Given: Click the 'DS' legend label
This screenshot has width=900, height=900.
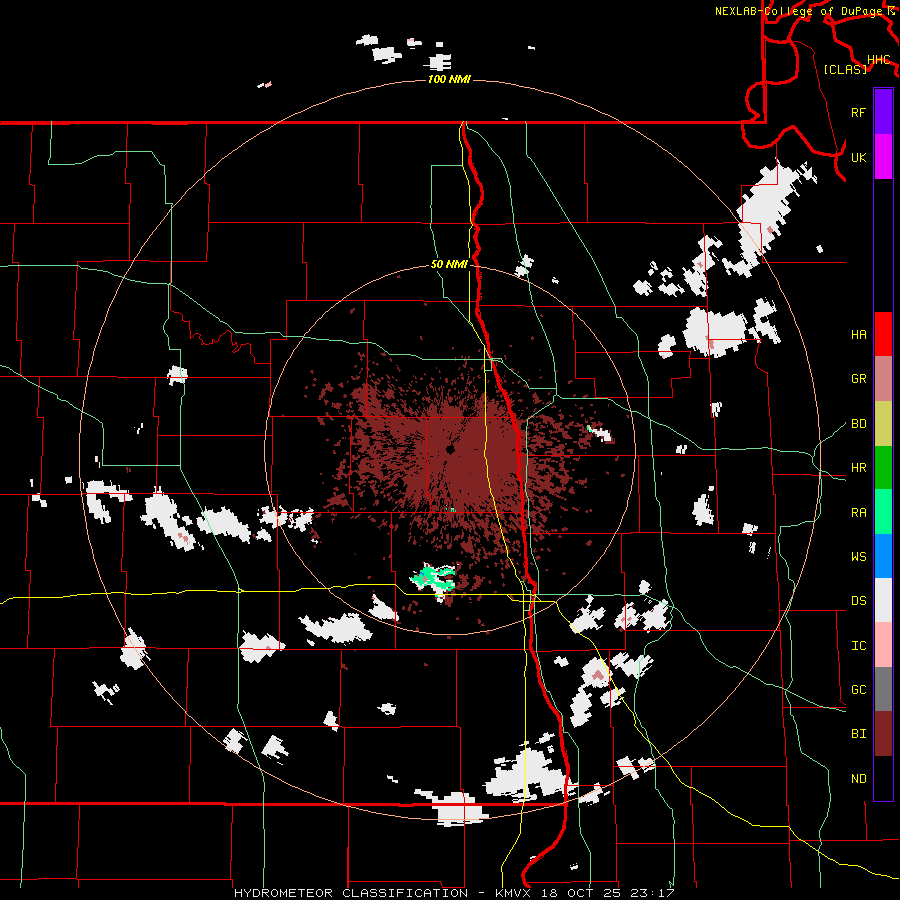Looking at the screenshot, I should (x=858, y=600).
